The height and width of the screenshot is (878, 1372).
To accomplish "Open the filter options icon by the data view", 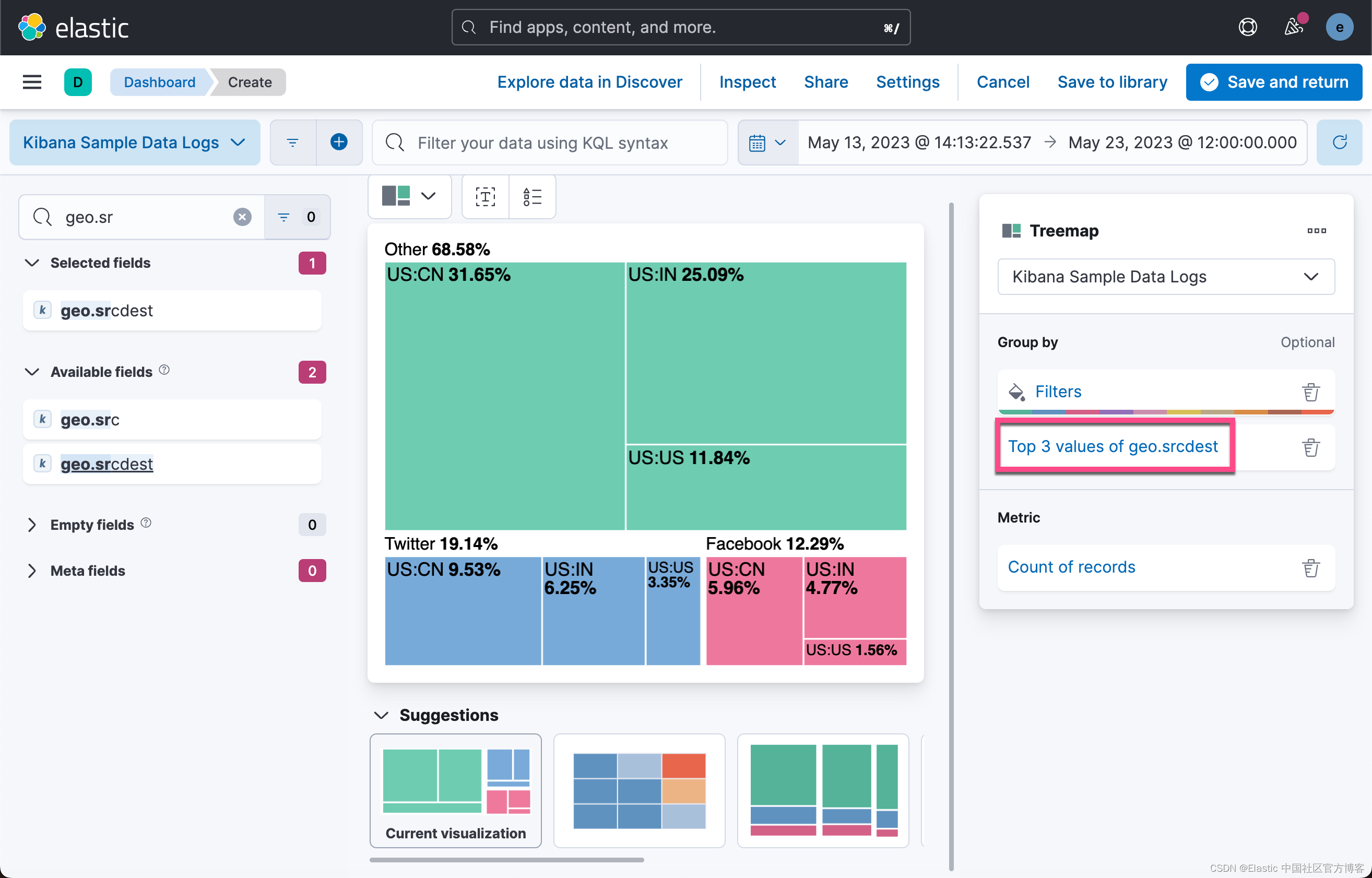I will 293,143.
